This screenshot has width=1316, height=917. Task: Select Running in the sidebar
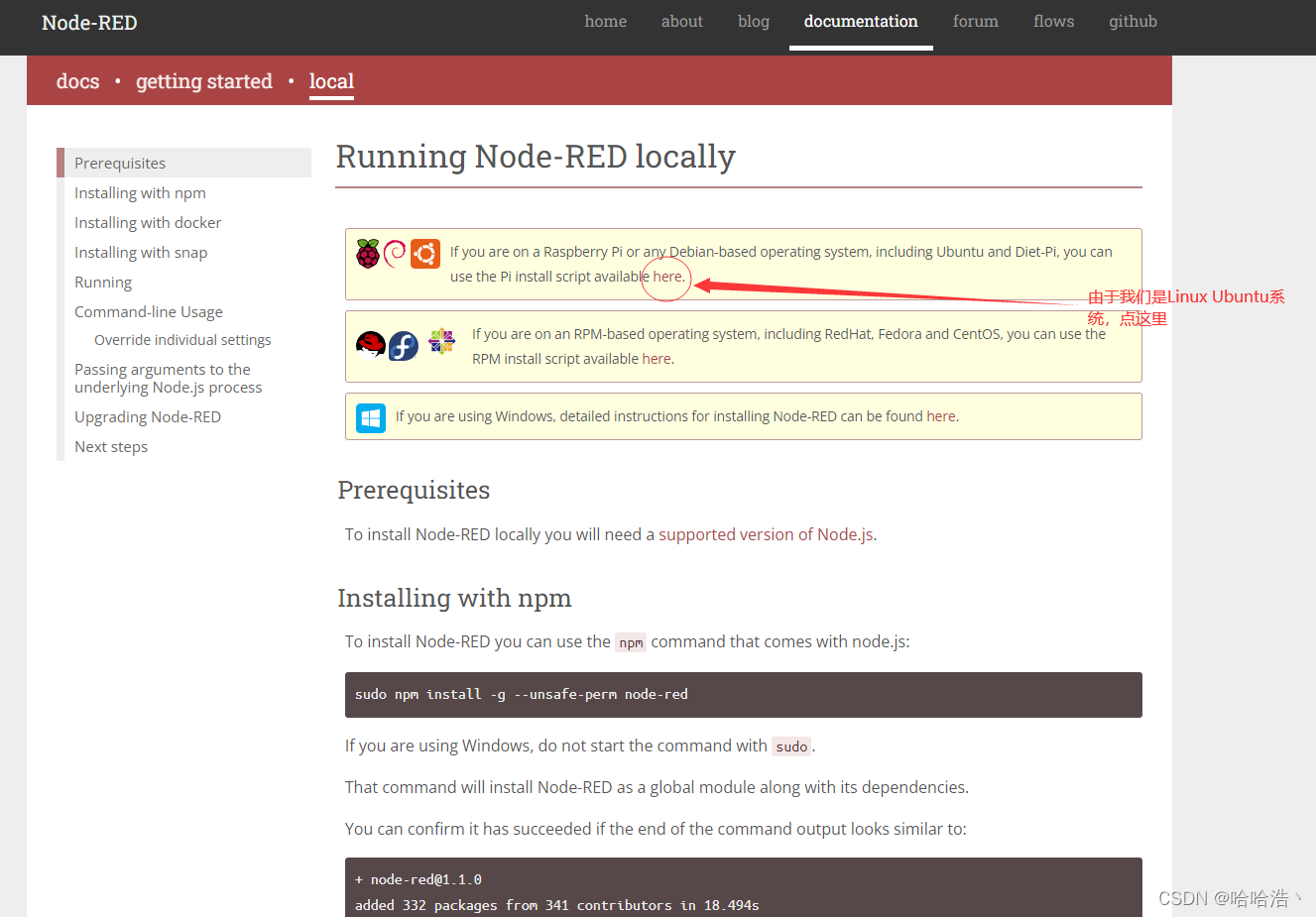(x=103, y=283)
